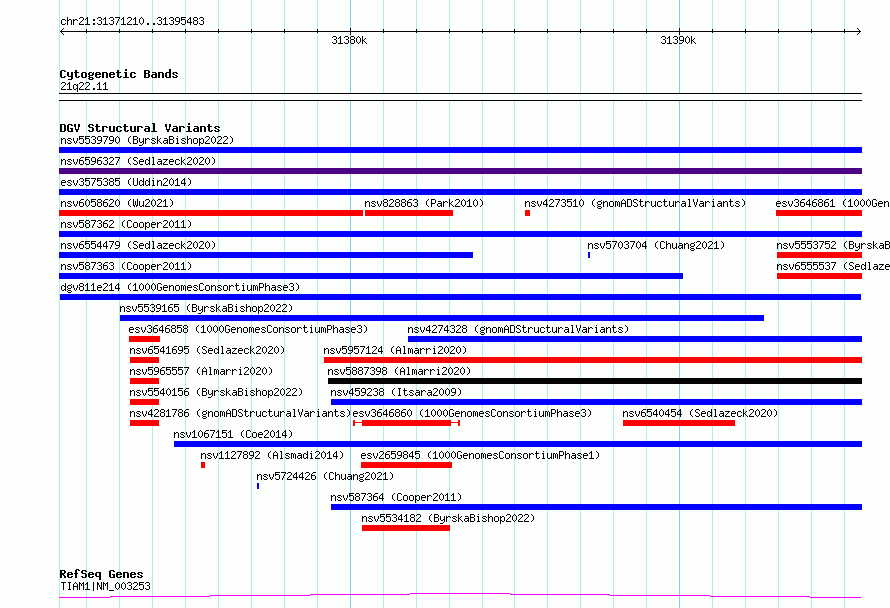The width and height of the screenshot is (890, 608).
Task: Click the nsv6541695 (Sedlazeck2020) label
Action: click(207, 350)
